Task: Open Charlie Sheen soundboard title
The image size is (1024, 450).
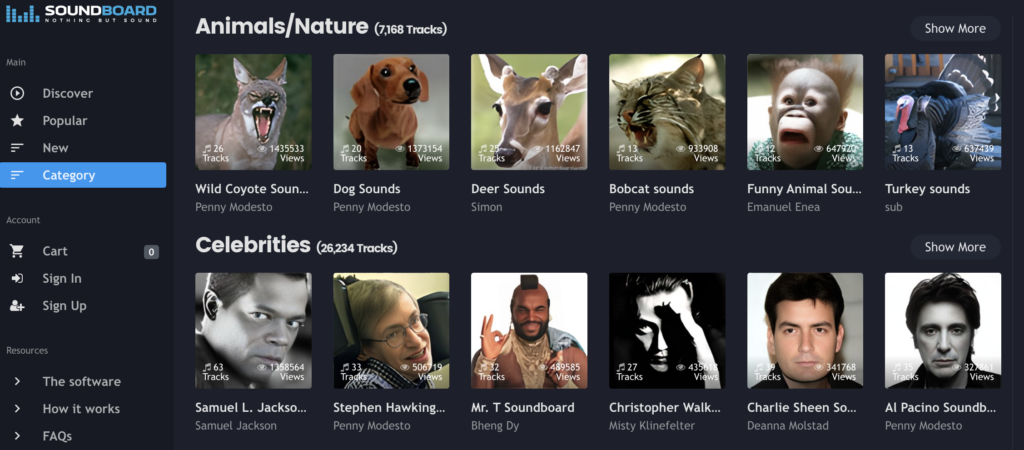Action: tap(802, 408)
